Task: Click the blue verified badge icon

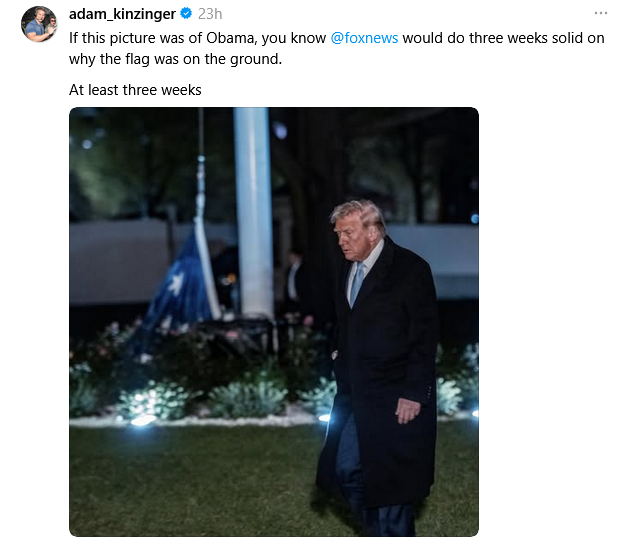Action: point(186,13)
